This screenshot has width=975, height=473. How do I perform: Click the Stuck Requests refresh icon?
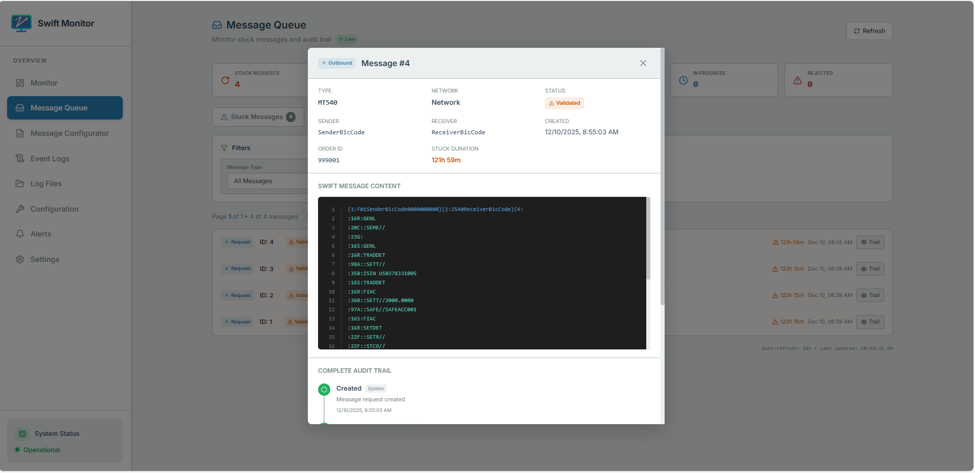click(225, 80)
